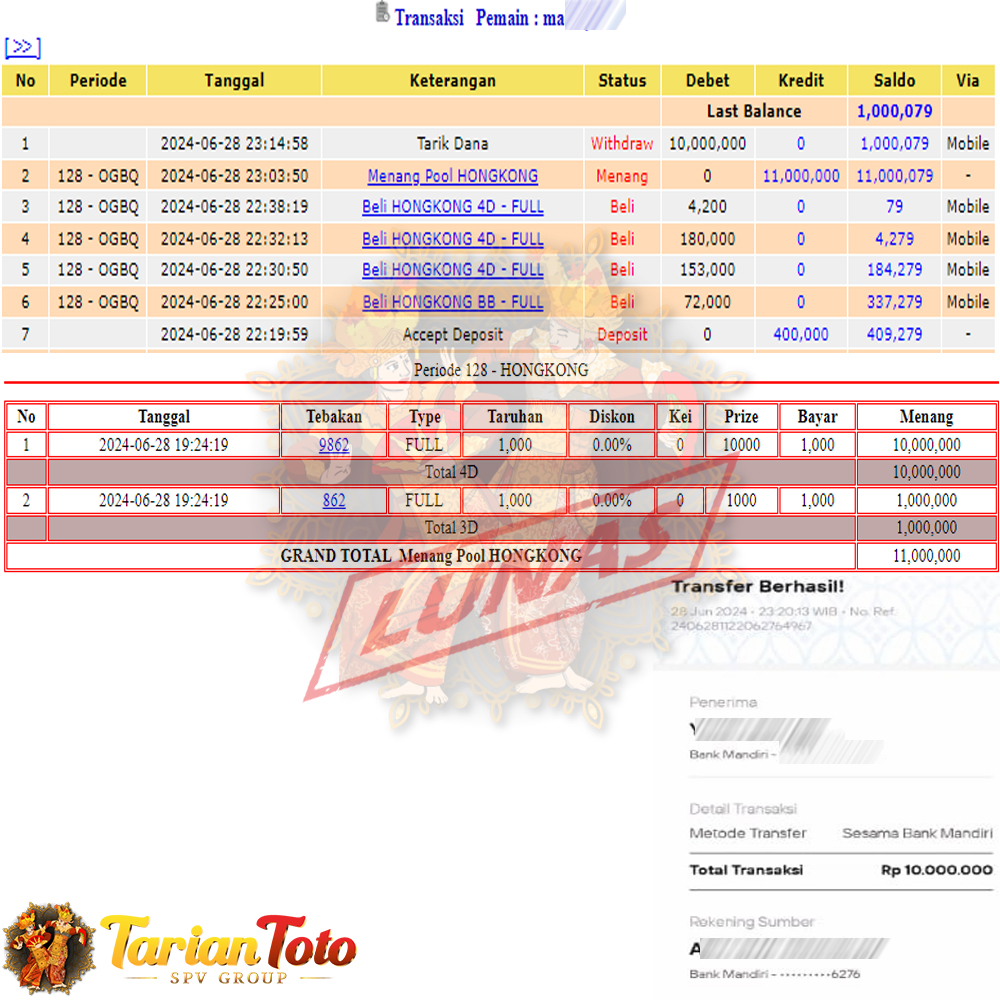
Task: Click the 862 tebakan number link
Action: (334, 501)
